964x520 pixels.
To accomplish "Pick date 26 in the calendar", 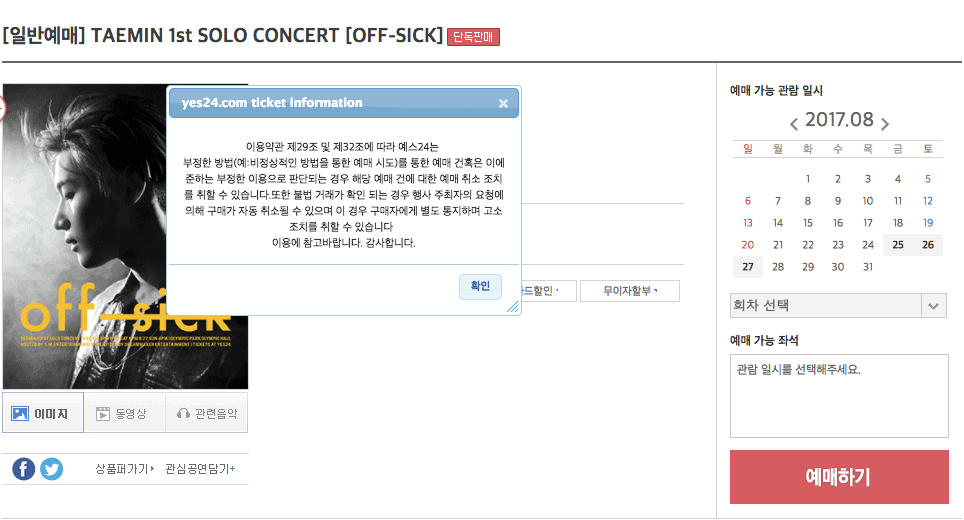I will click(x=928, y=245).
